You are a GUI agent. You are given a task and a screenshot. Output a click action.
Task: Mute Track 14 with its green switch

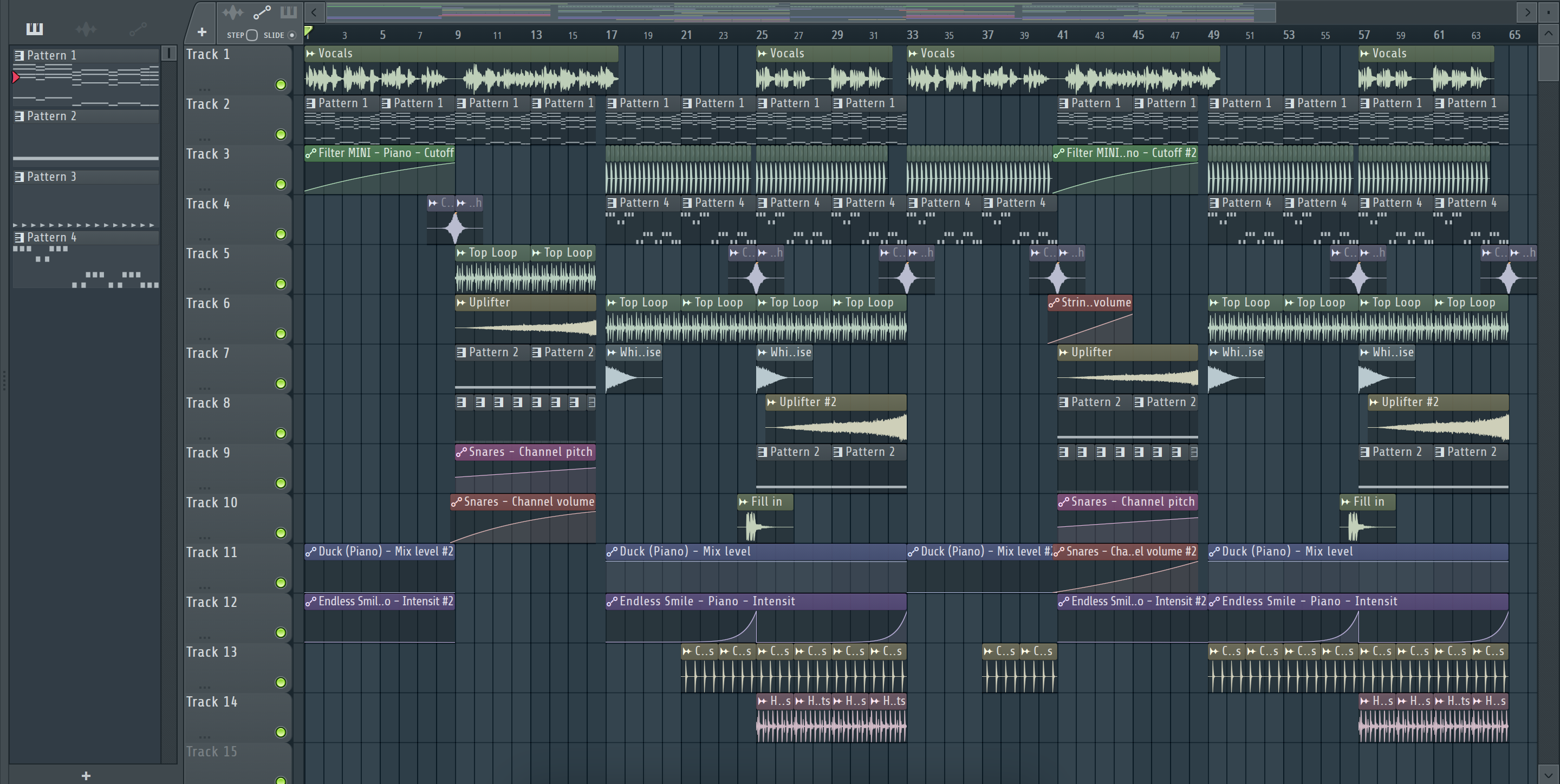(281, 732)
